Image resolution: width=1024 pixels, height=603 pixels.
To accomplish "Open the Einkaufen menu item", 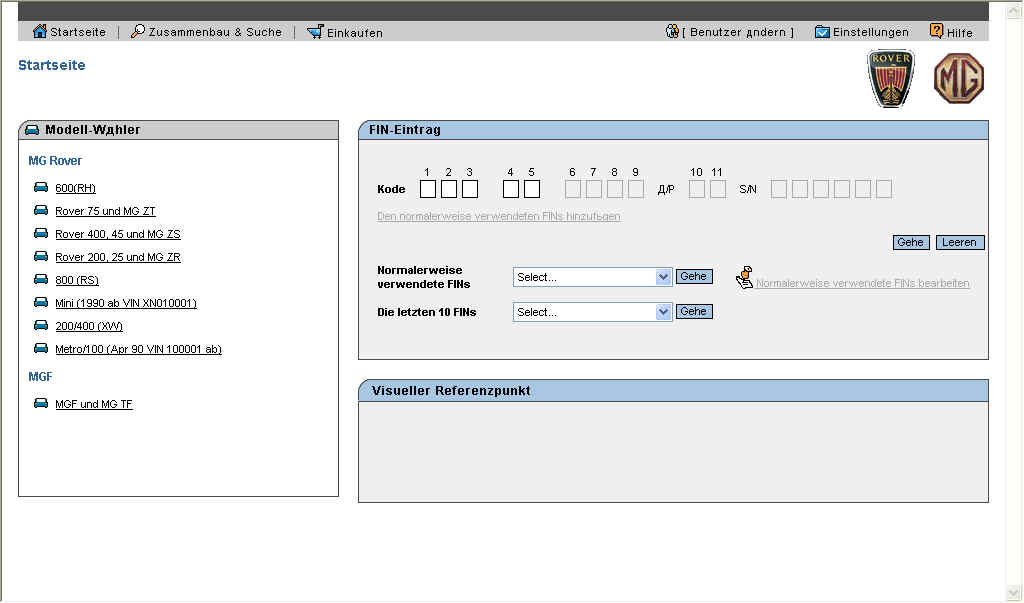I will coord(355,33).
